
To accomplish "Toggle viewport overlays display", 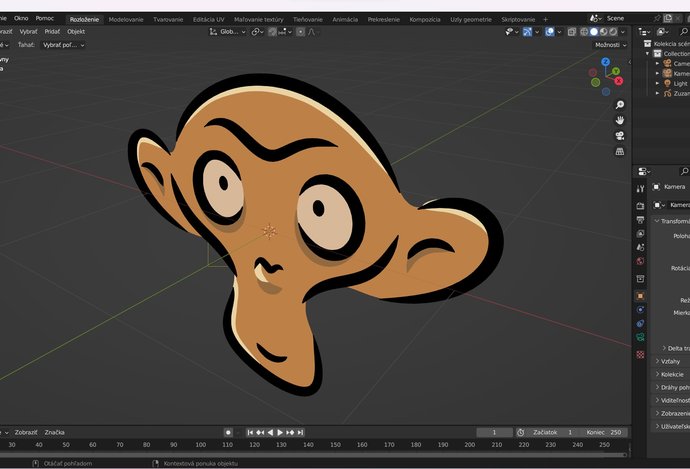I will click(x=550, y=32).
